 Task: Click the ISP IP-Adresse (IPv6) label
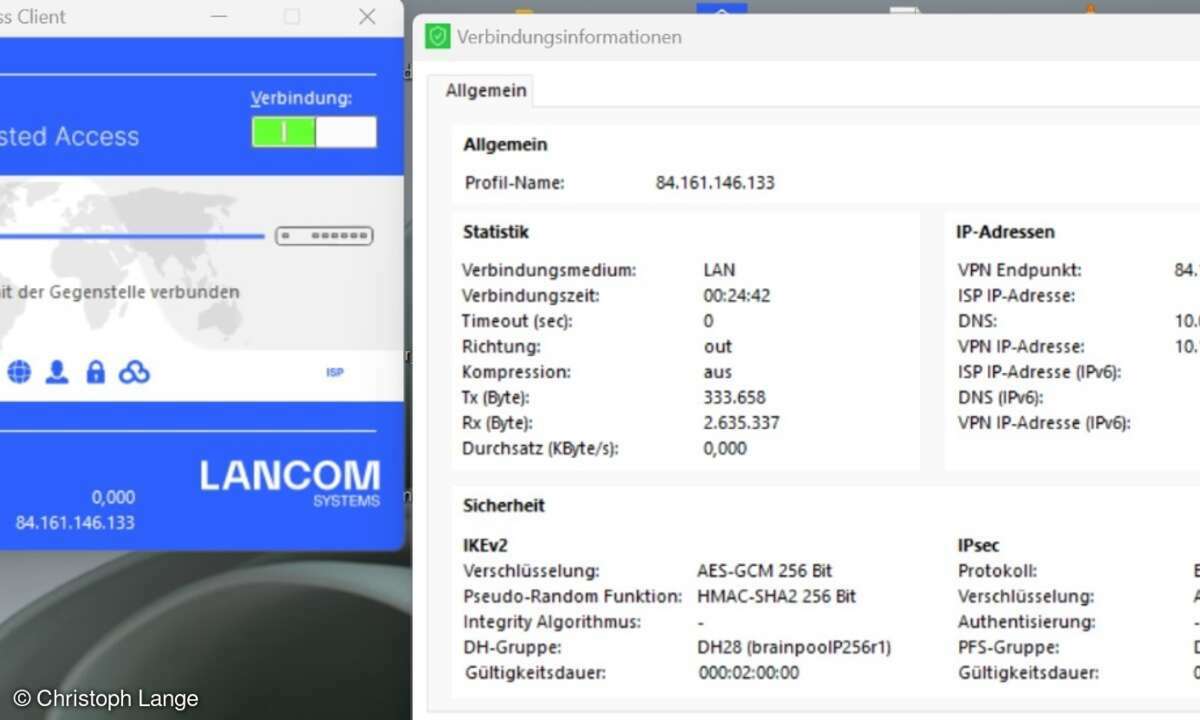1039,372
